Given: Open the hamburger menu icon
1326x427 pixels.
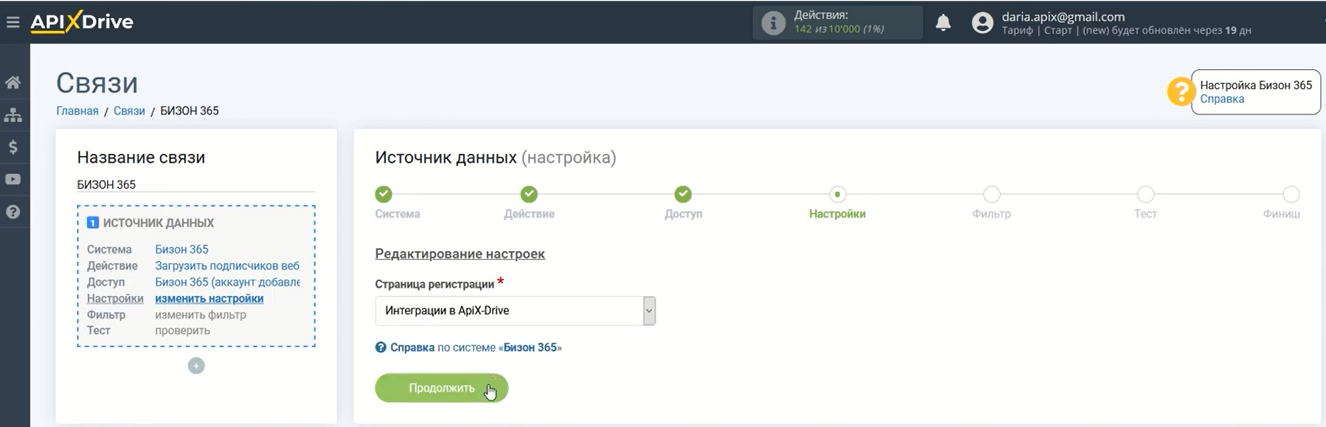Looking at the screenshot, I should click(x=13, y=22).
